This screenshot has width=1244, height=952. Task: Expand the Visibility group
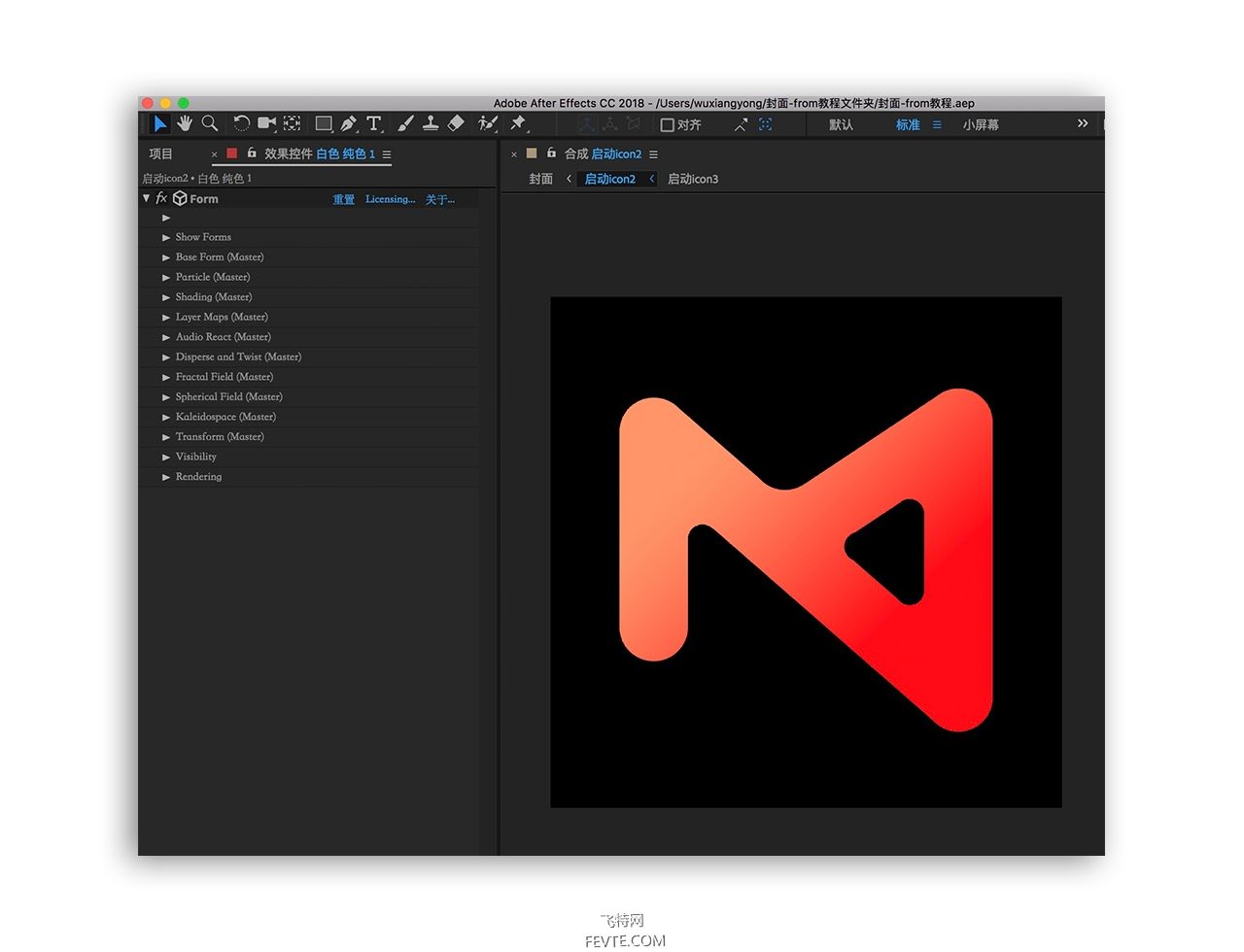(x=166, y=457)
